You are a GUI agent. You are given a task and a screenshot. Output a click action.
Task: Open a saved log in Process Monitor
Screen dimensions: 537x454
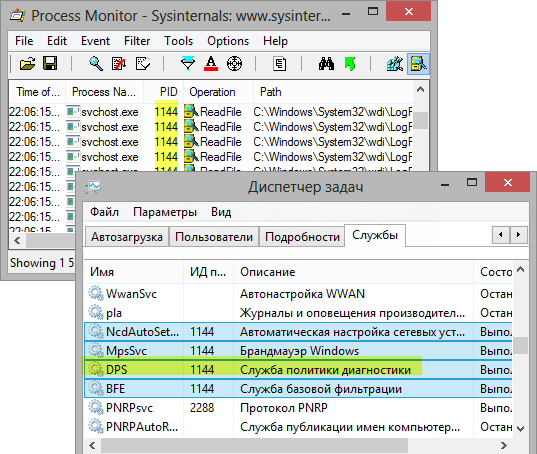[x=27, y=64]
